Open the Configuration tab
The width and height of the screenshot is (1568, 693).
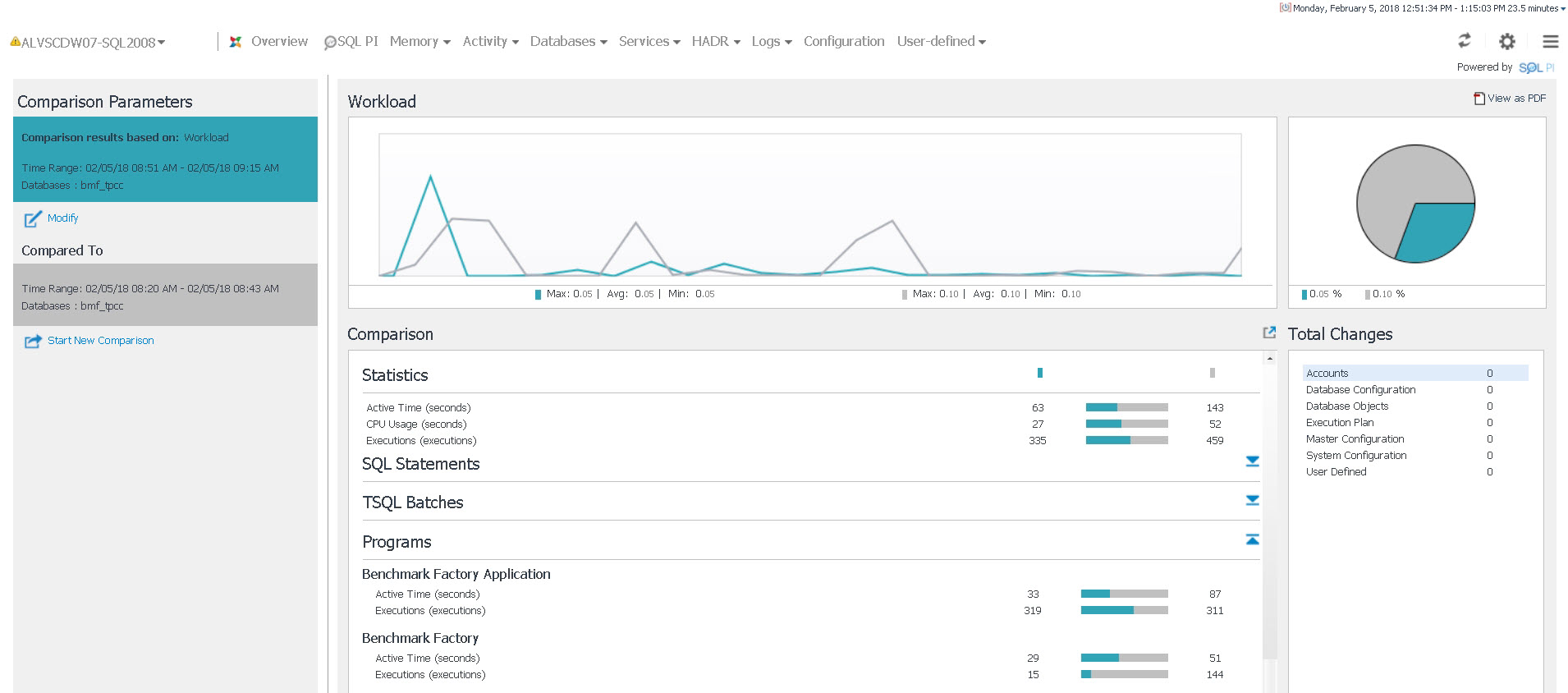[x=843, y=42]
